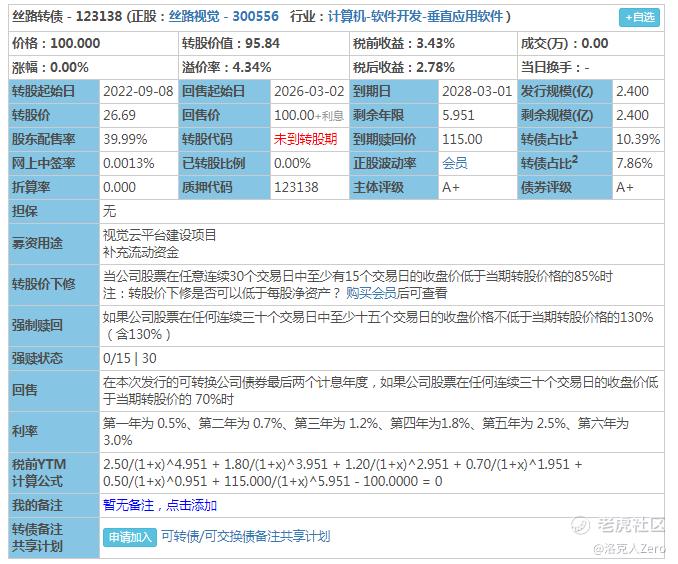Select the 质押代码 value 123138
678x564 pixels.
[296, 187]
